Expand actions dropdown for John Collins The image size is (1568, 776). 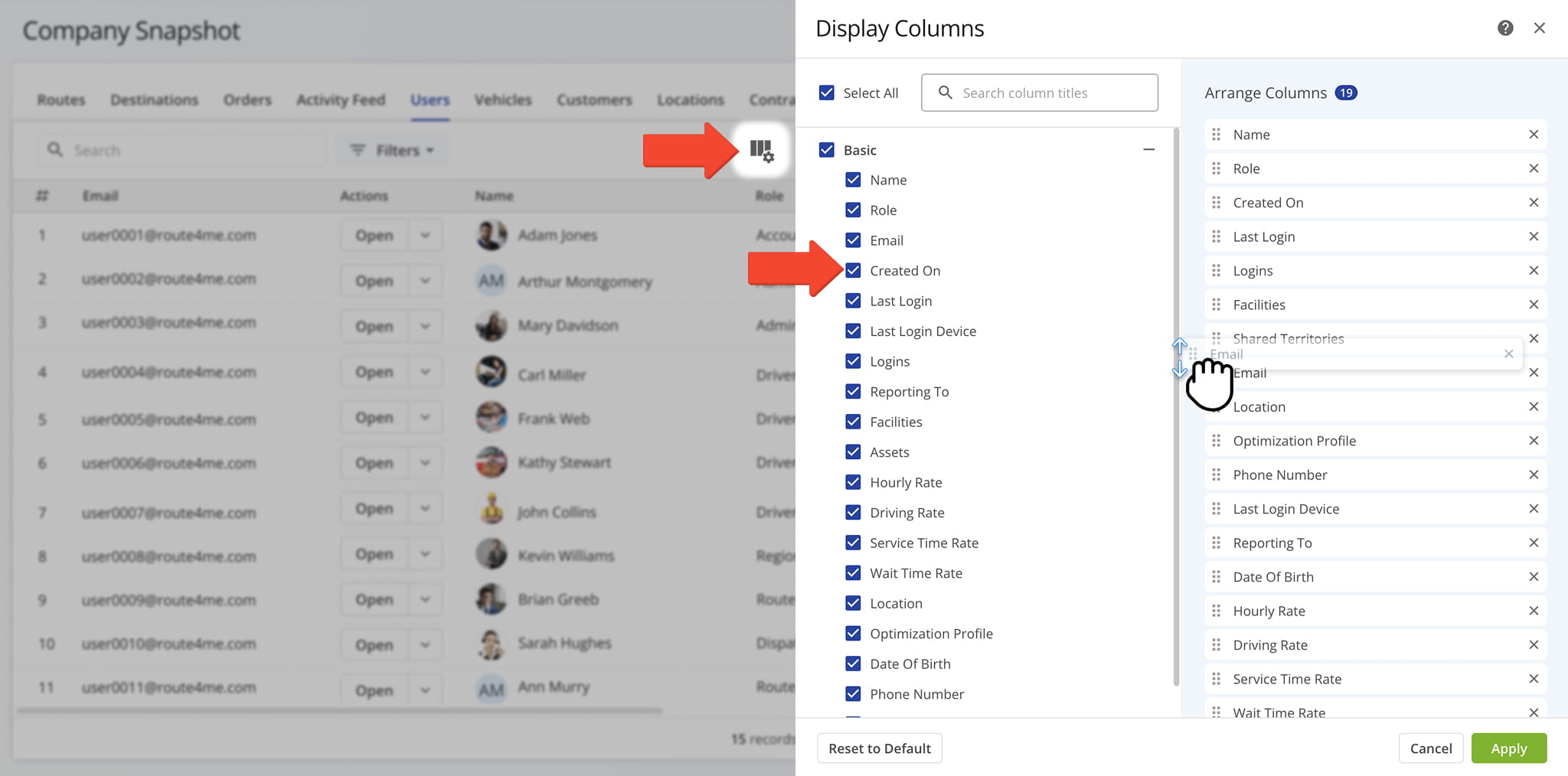click(x=425, y=508)
